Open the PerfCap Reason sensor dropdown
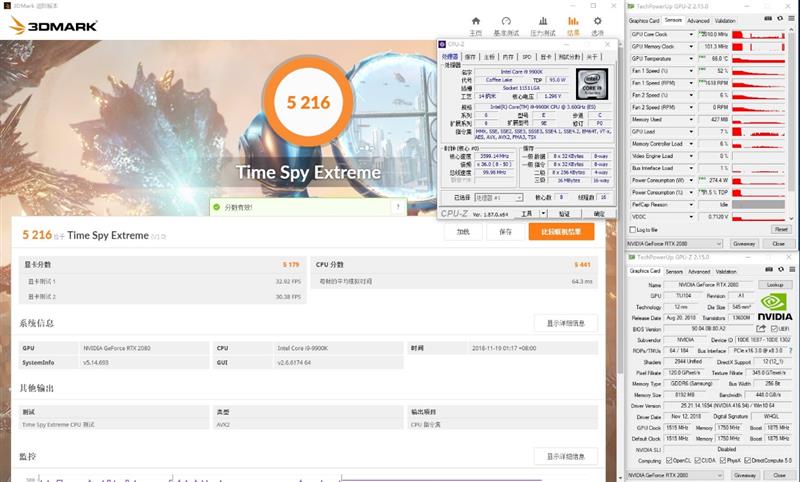Viewport: 800px width, 482px height. [691, 205]
